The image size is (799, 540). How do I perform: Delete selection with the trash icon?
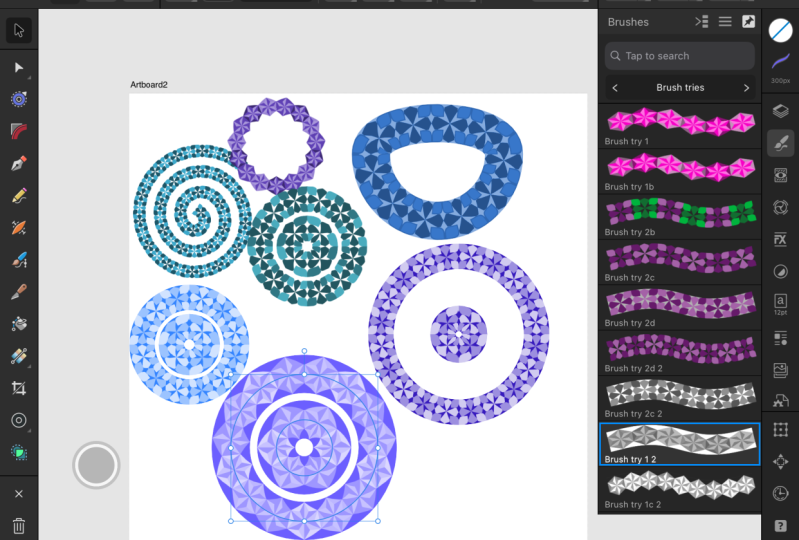pos(19,526)
